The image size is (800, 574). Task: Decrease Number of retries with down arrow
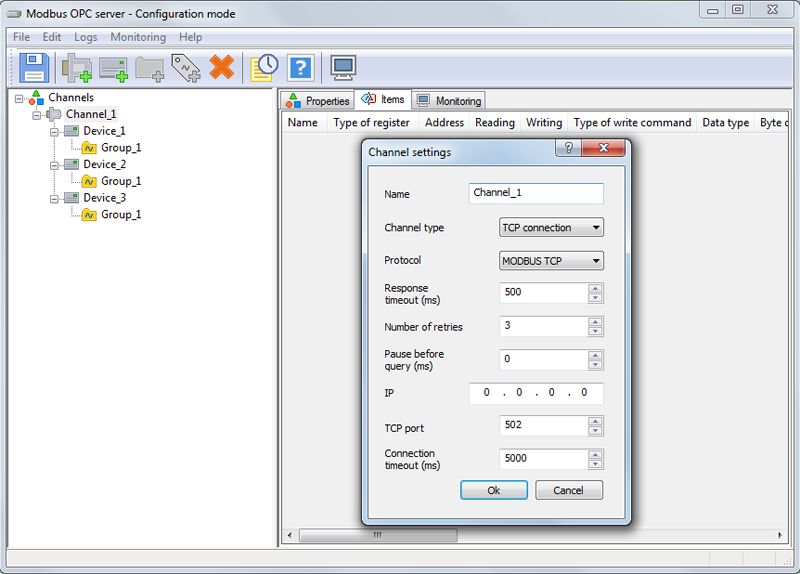click(595, 331)
